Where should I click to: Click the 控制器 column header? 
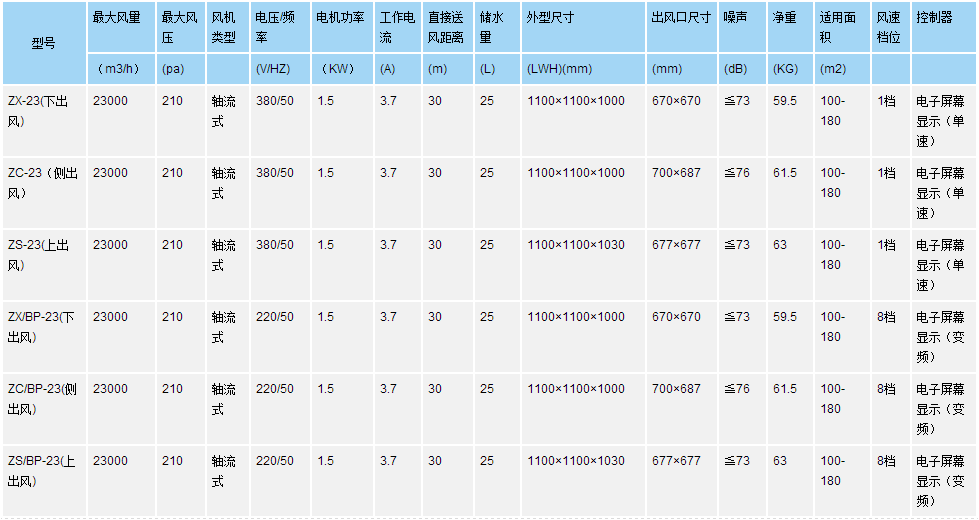(x=934, y=18)
